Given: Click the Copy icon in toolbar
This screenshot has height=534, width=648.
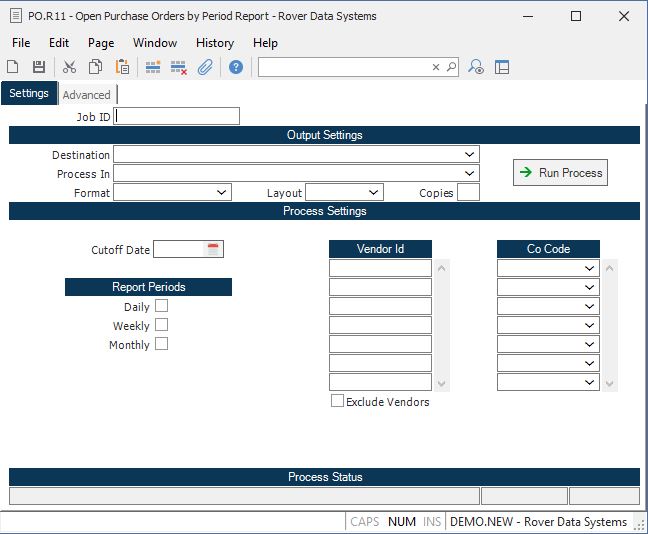Looking at the screenshot, I should (95, 67).
